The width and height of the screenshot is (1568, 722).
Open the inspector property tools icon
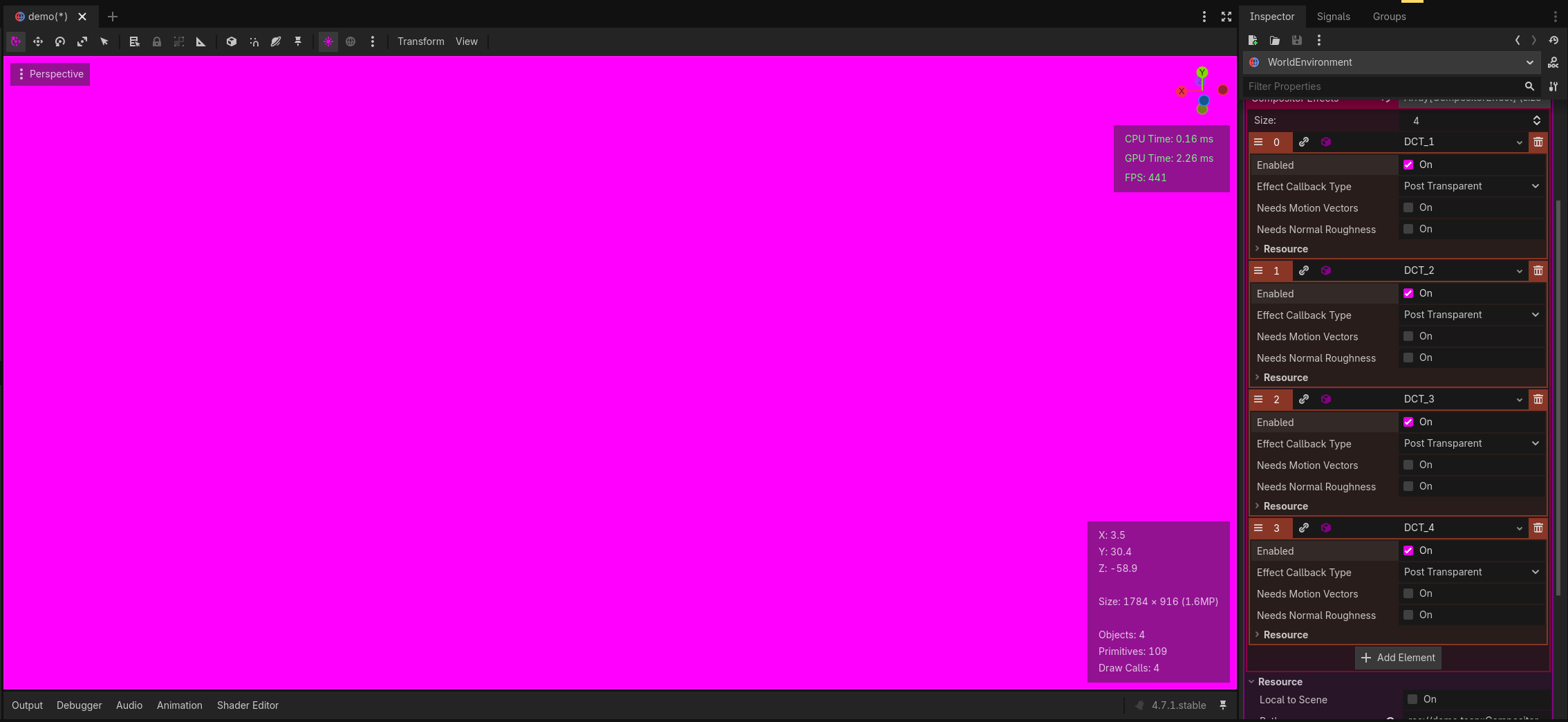(1553, 86)
